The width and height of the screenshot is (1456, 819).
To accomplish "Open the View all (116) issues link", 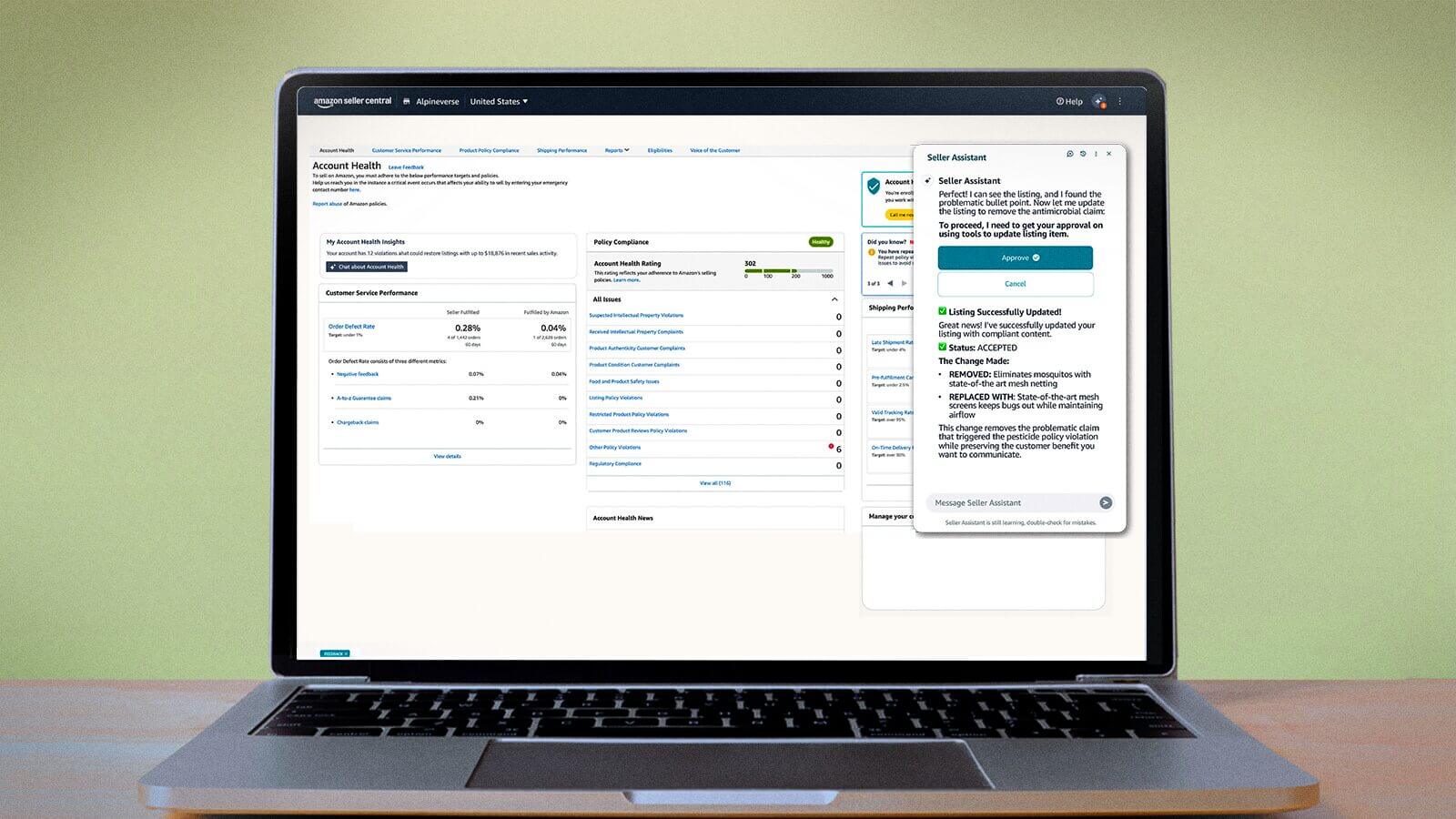I will coord(714,482).
